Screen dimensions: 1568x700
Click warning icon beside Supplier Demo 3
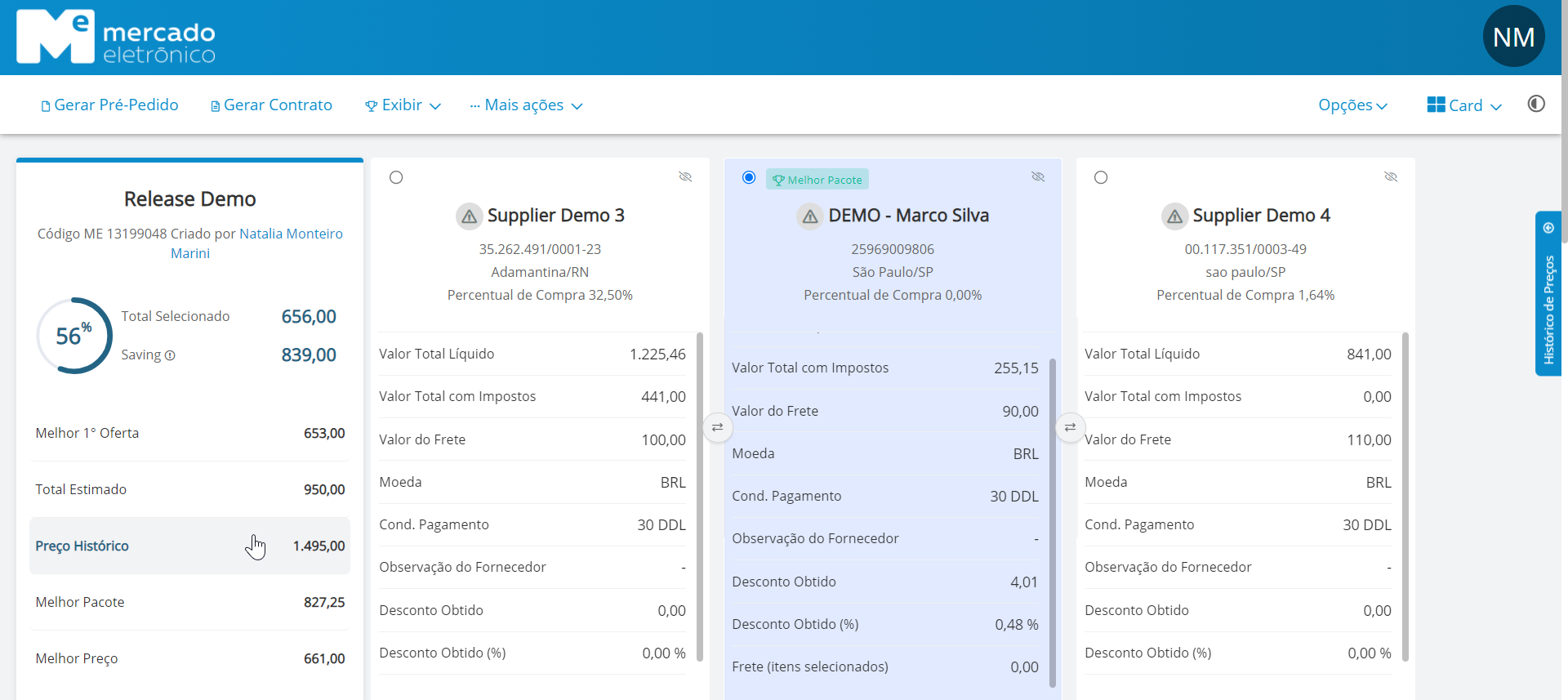point(469,216)
